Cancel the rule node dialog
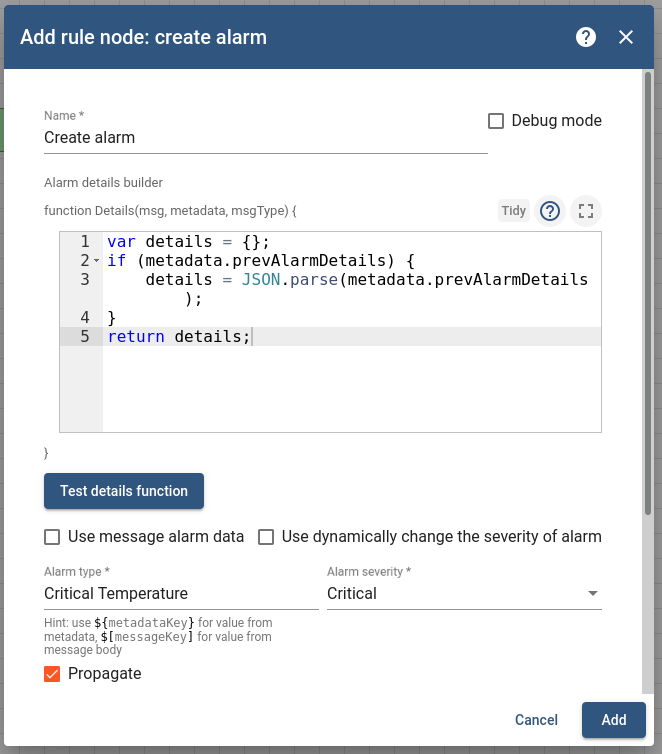Viewport: 662px width, 754px height. point(536,720)
